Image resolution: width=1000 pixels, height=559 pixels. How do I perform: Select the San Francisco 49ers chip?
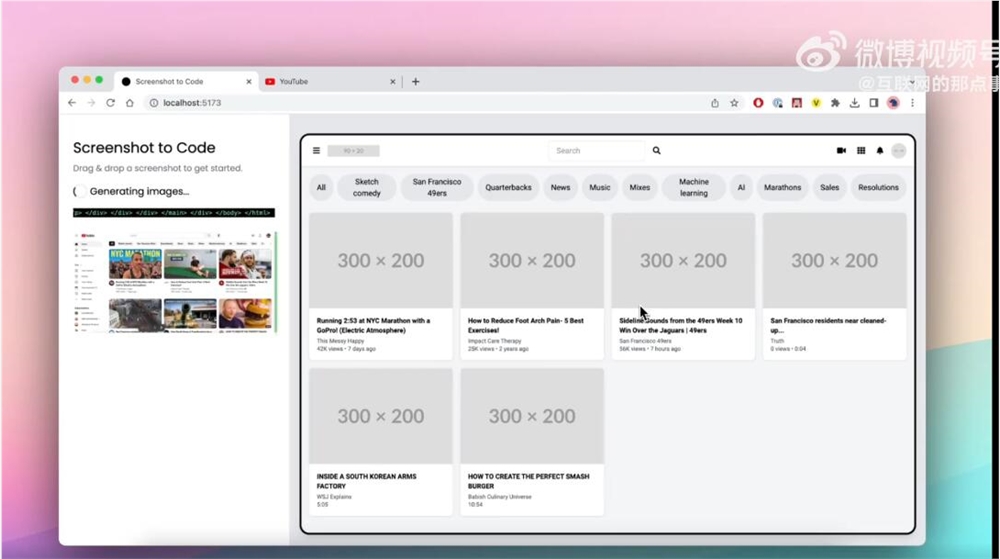(x=437, y=187)
